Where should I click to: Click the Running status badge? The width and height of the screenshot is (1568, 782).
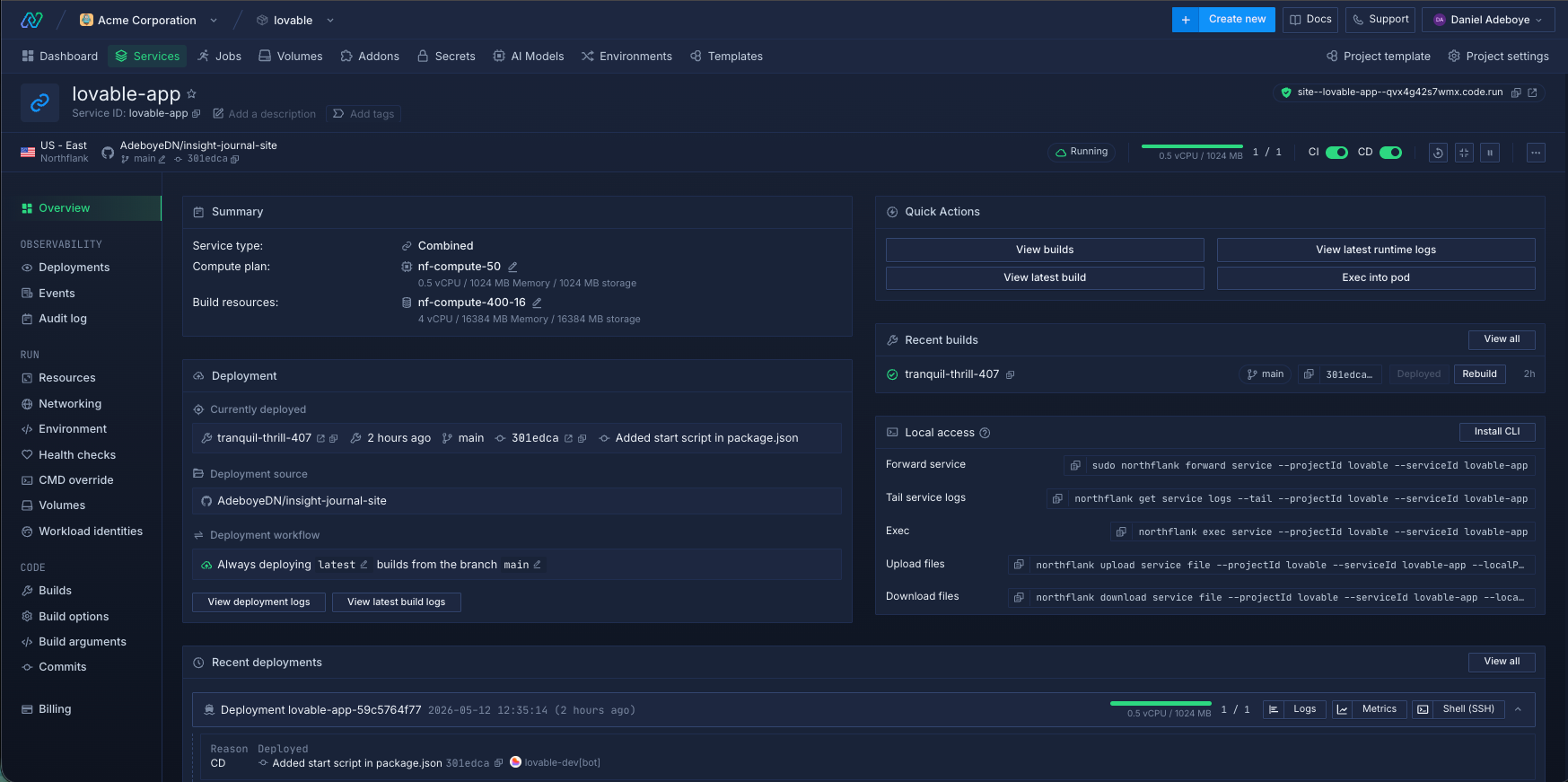tap(1082, 153)
